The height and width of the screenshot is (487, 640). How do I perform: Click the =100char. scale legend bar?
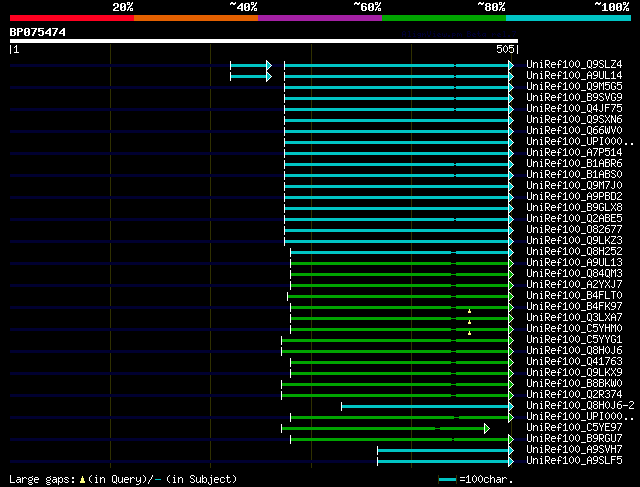click(448, 480)
